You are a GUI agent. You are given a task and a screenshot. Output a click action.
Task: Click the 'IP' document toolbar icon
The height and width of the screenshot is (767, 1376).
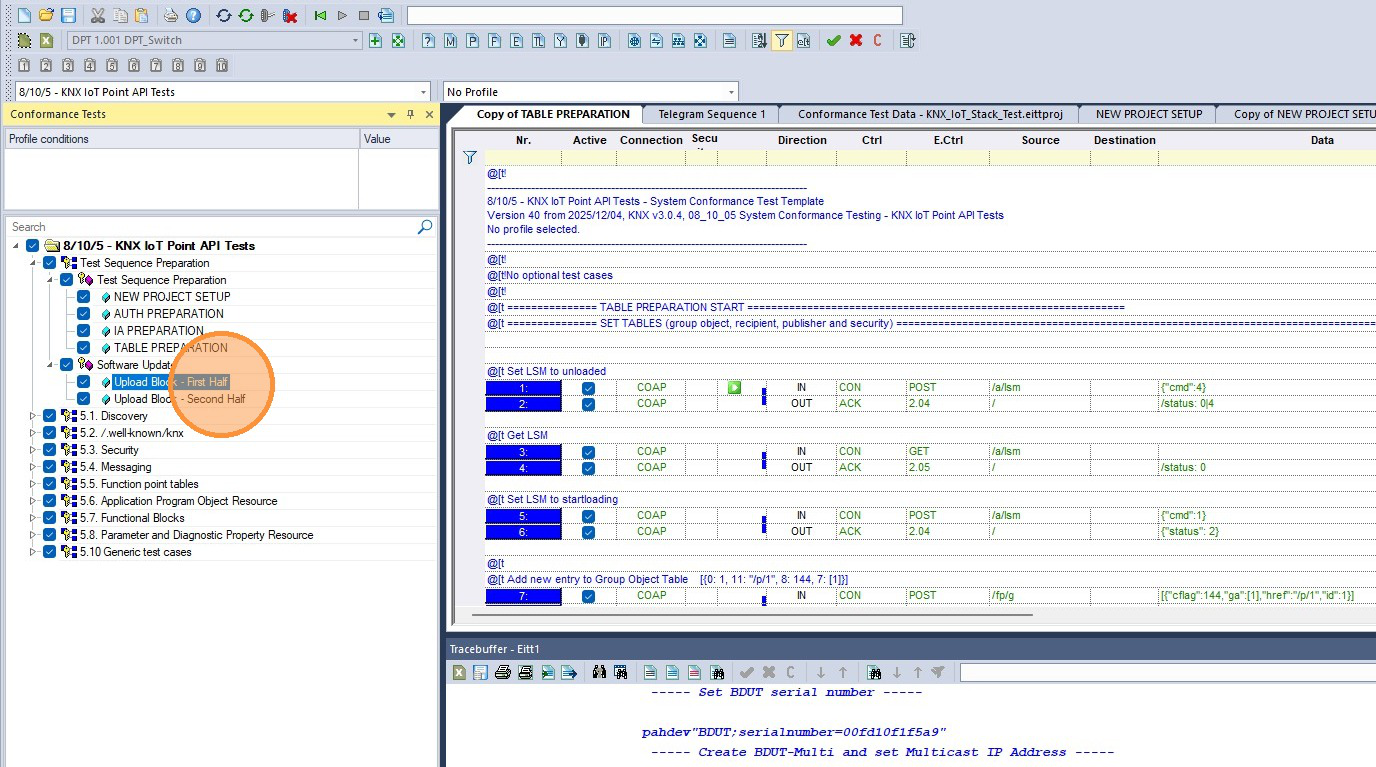pos(604,41)
